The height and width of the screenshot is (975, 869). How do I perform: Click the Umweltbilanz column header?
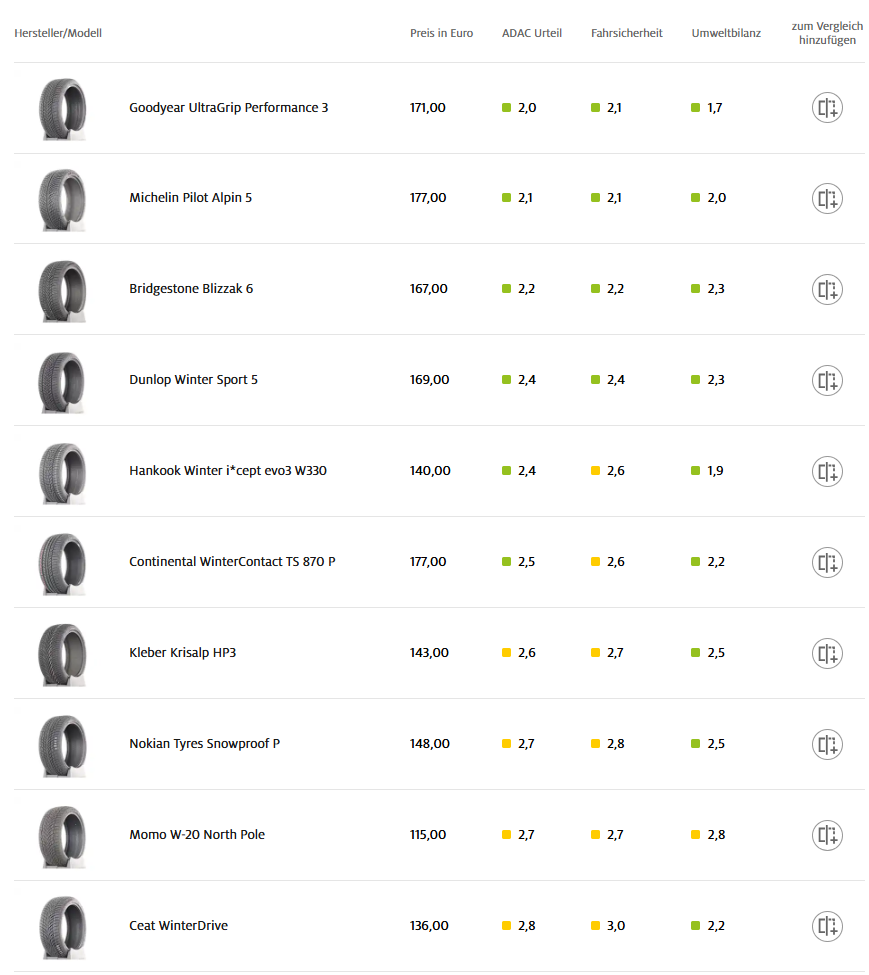tap(726, 33)
